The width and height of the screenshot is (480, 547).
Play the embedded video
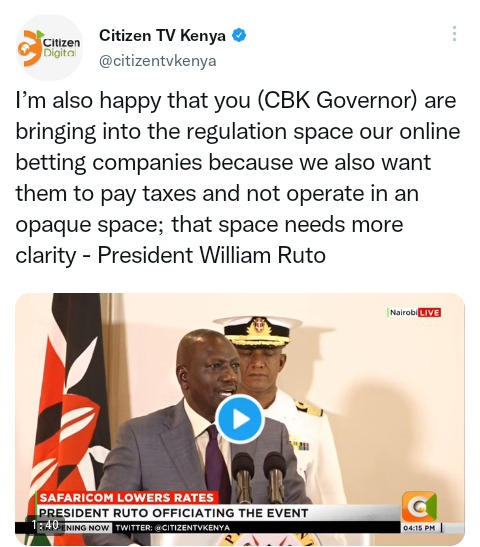pos(240,419)
